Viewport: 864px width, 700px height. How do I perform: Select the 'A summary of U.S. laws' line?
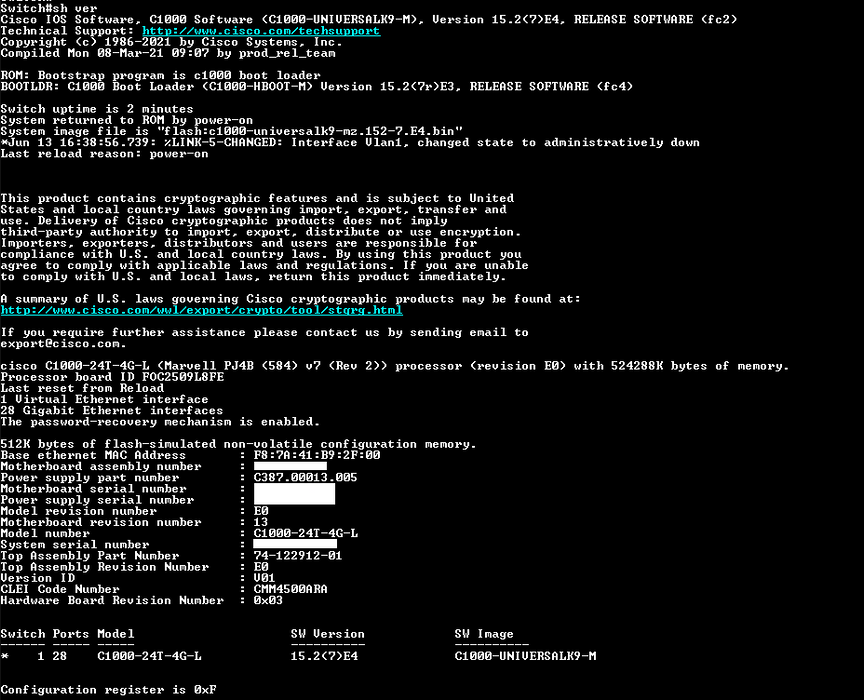tap(290, 299)
